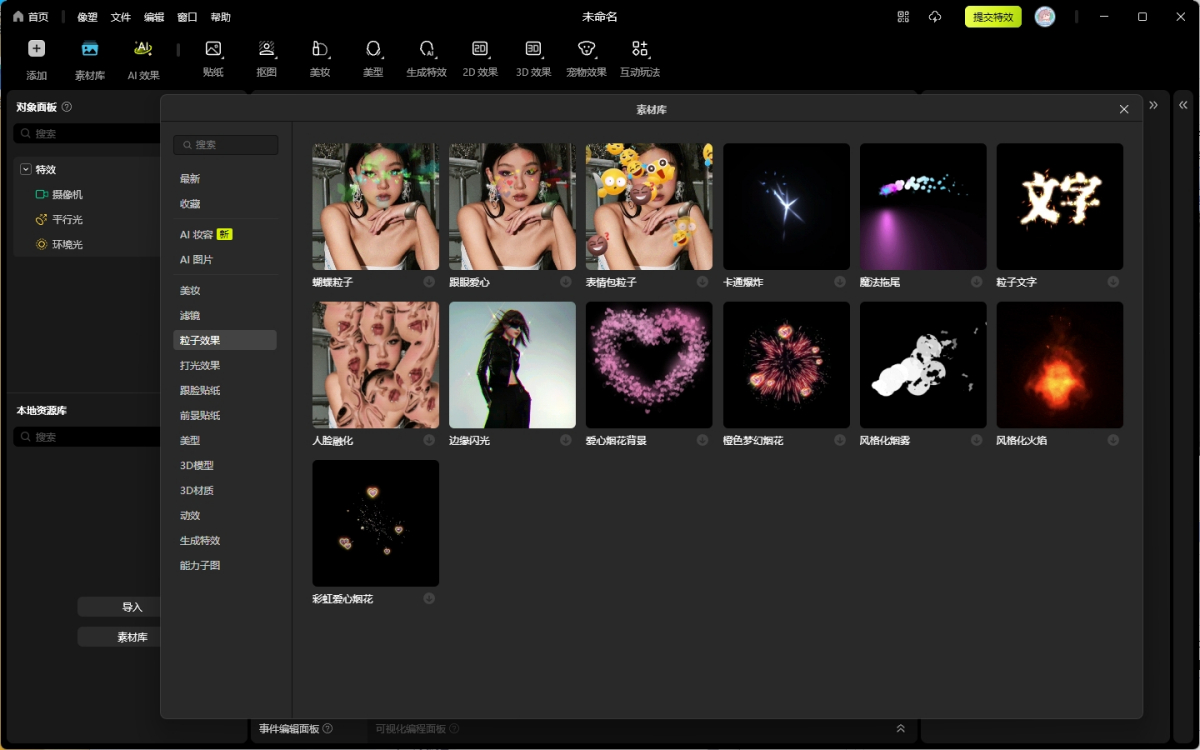This screenshot has width=1200, height=750.
Task: Click the 宠物效果 pet effect icon
Action: tap(586, 50)
